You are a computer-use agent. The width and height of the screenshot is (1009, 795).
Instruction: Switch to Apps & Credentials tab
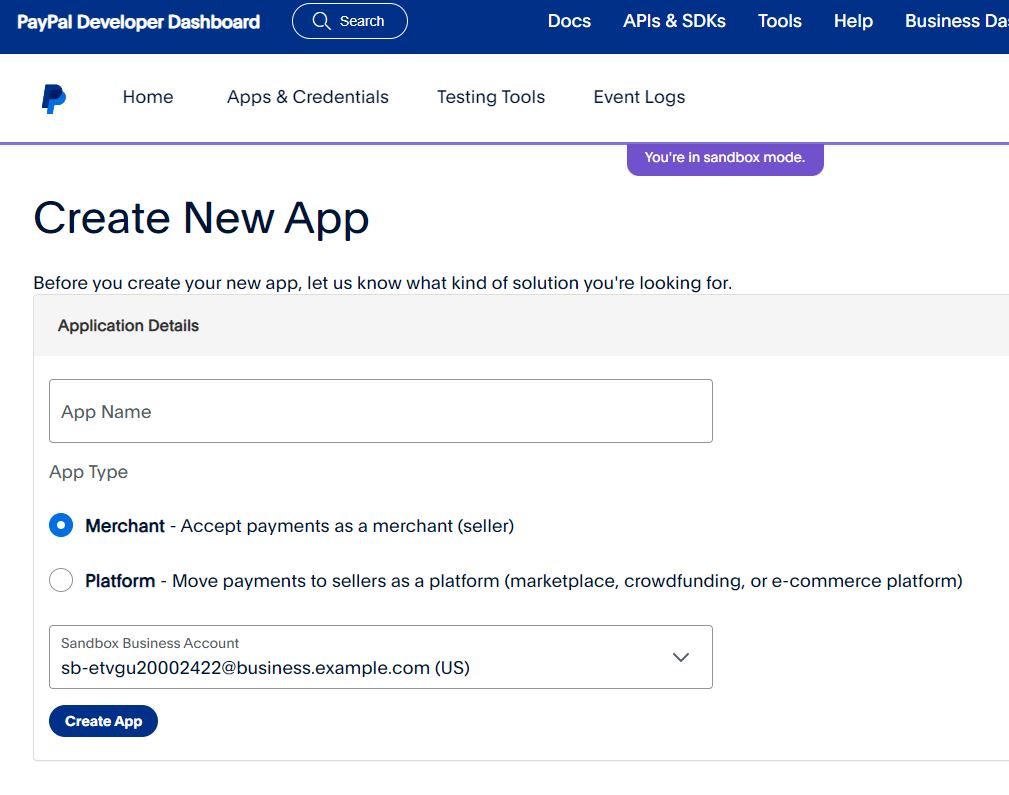coord(307,97)
